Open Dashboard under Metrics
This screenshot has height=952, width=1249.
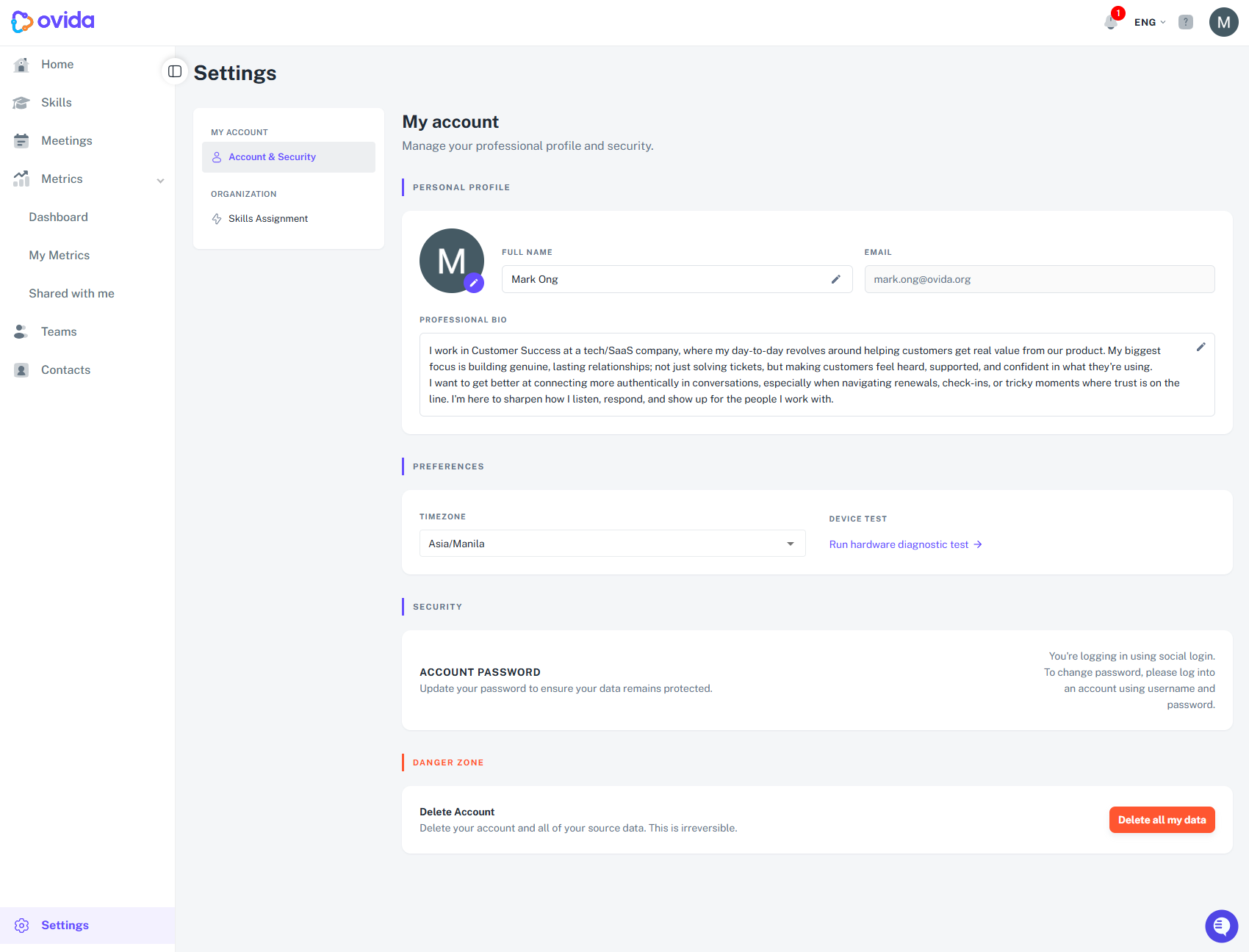point(59,217)
